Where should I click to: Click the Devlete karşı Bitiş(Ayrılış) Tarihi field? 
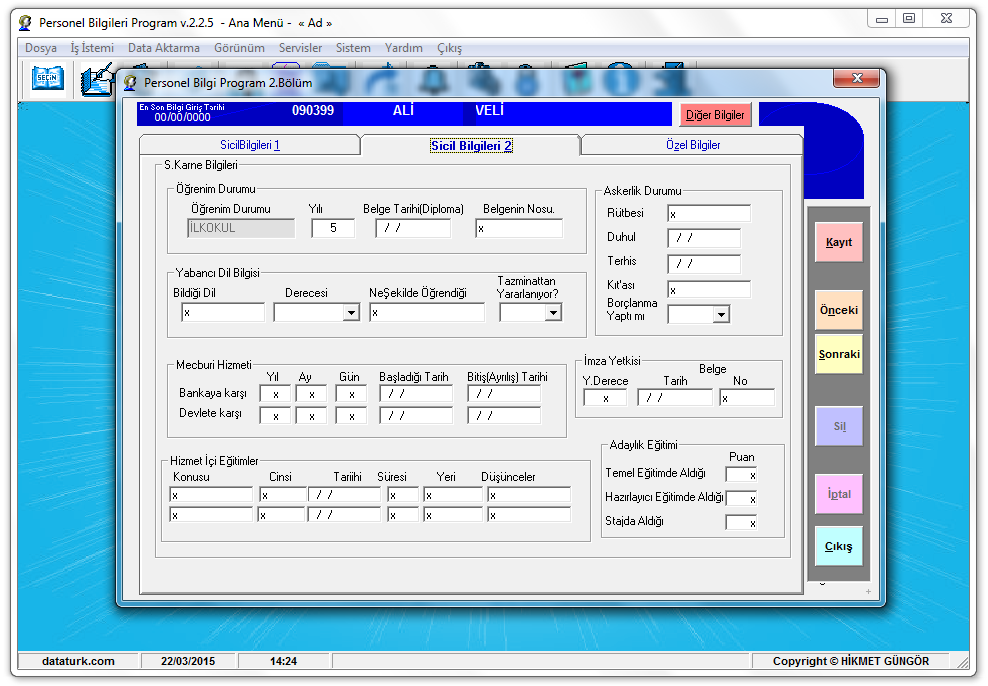coord(504,416)
